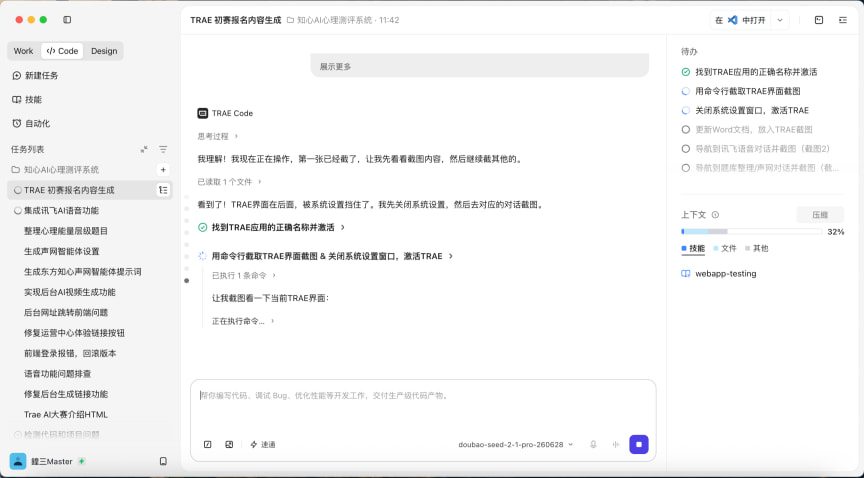864x478 pixels.
Task: Click status circle of TRAE 初赛报名内容生成 task
Action: pos(18,190)
